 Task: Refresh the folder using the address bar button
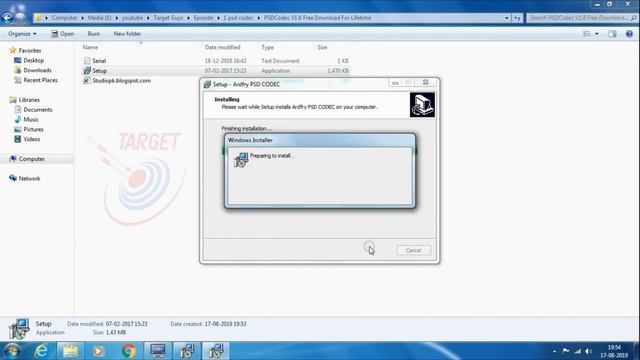pyautogui.click(x=517, y=18)
